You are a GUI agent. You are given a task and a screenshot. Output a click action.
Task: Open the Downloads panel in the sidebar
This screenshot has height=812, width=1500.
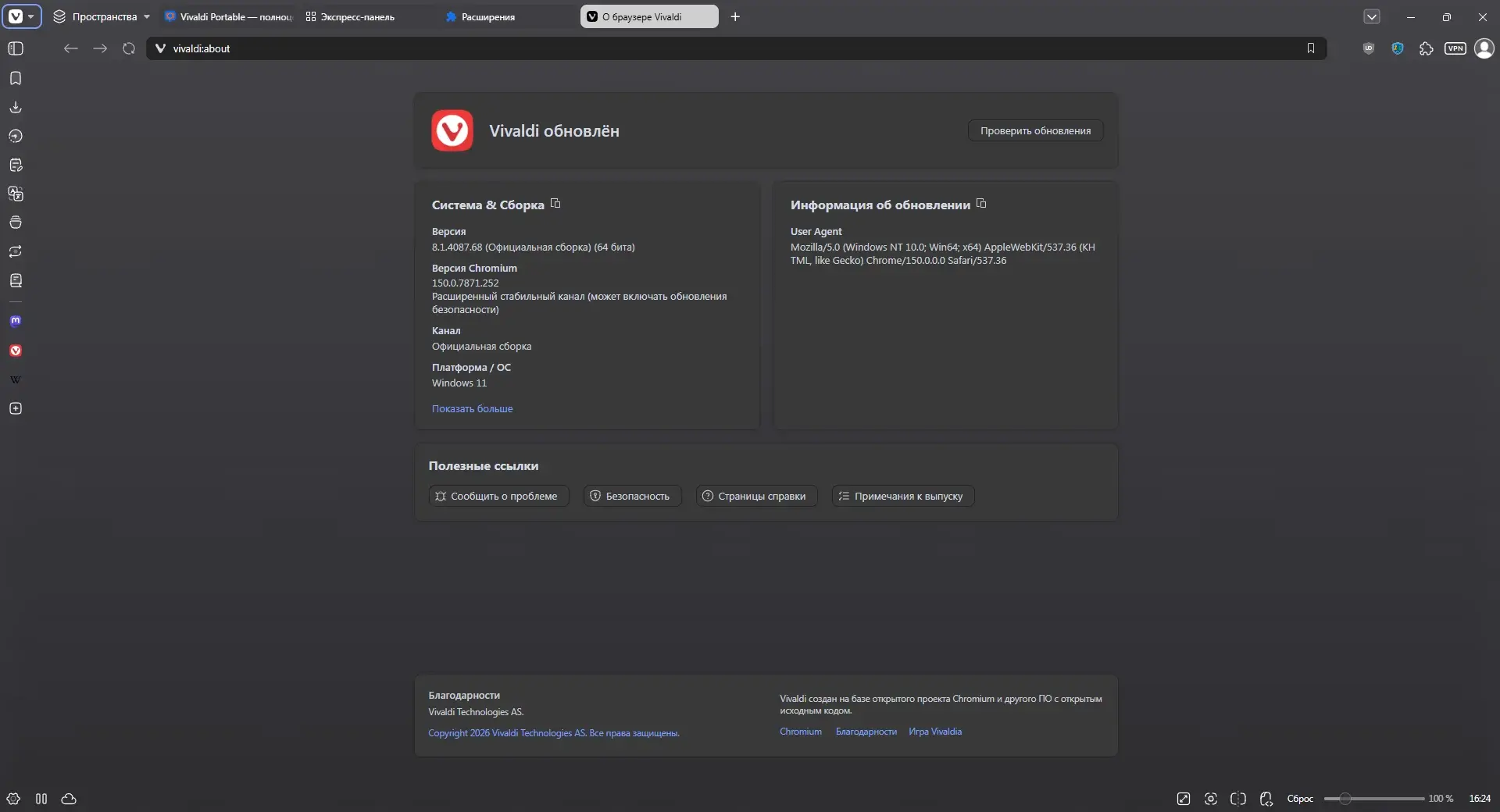[x=16, y=107]
